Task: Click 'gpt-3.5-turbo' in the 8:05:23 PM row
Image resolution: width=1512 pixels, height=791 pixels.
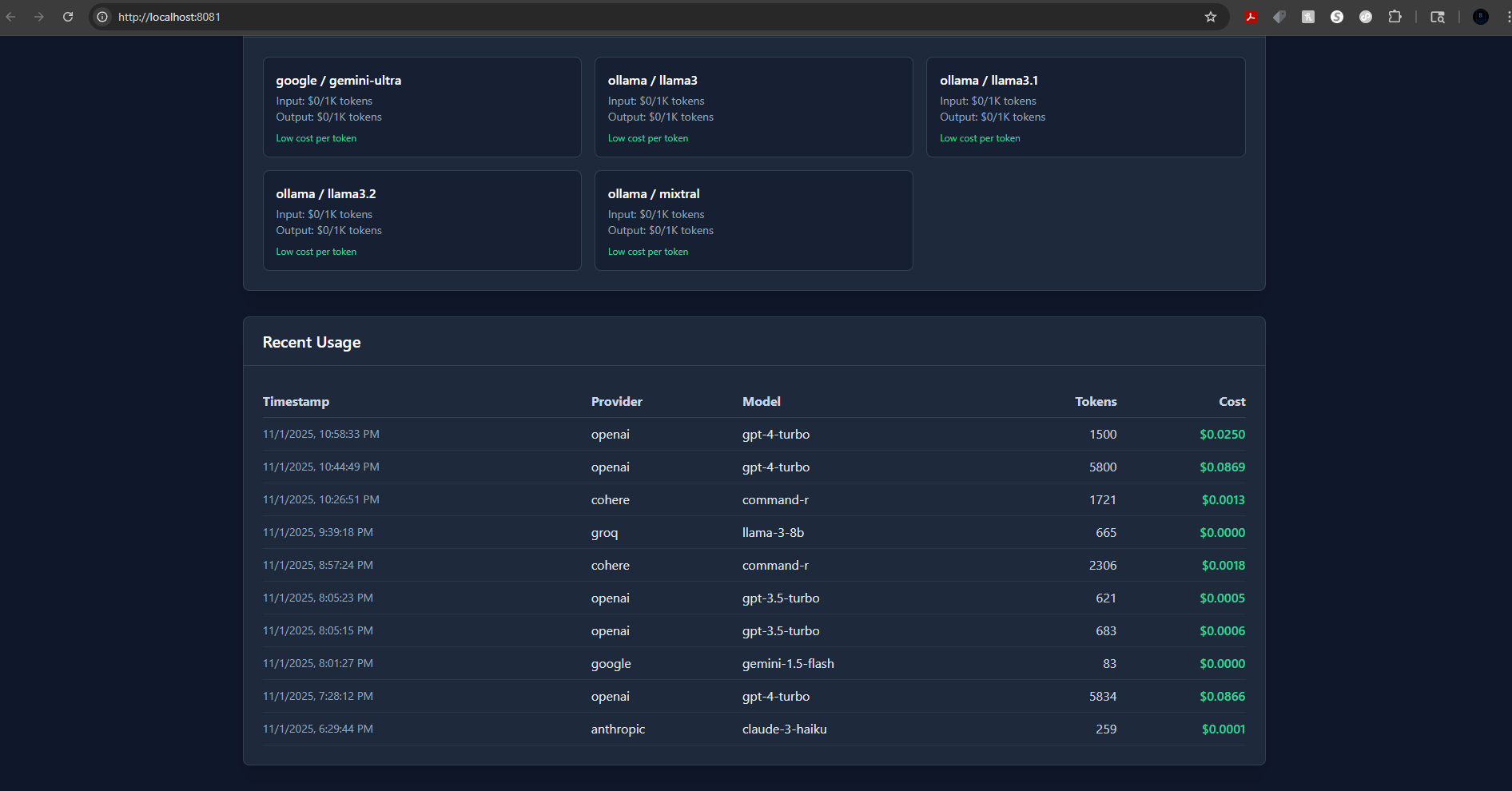Action: coord(781,598)
